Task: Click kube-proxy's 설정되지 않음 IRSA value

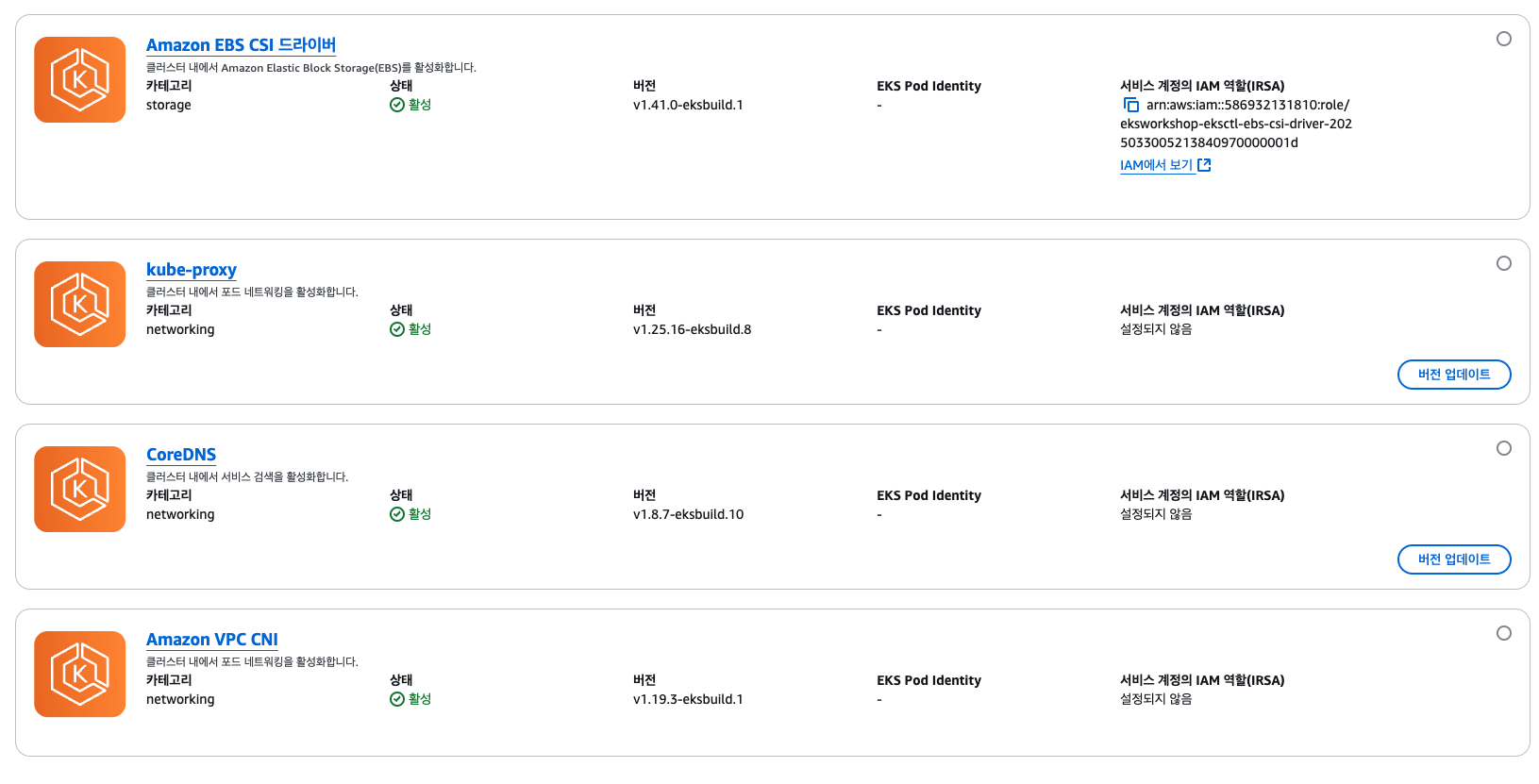Action: (1156, 329)
